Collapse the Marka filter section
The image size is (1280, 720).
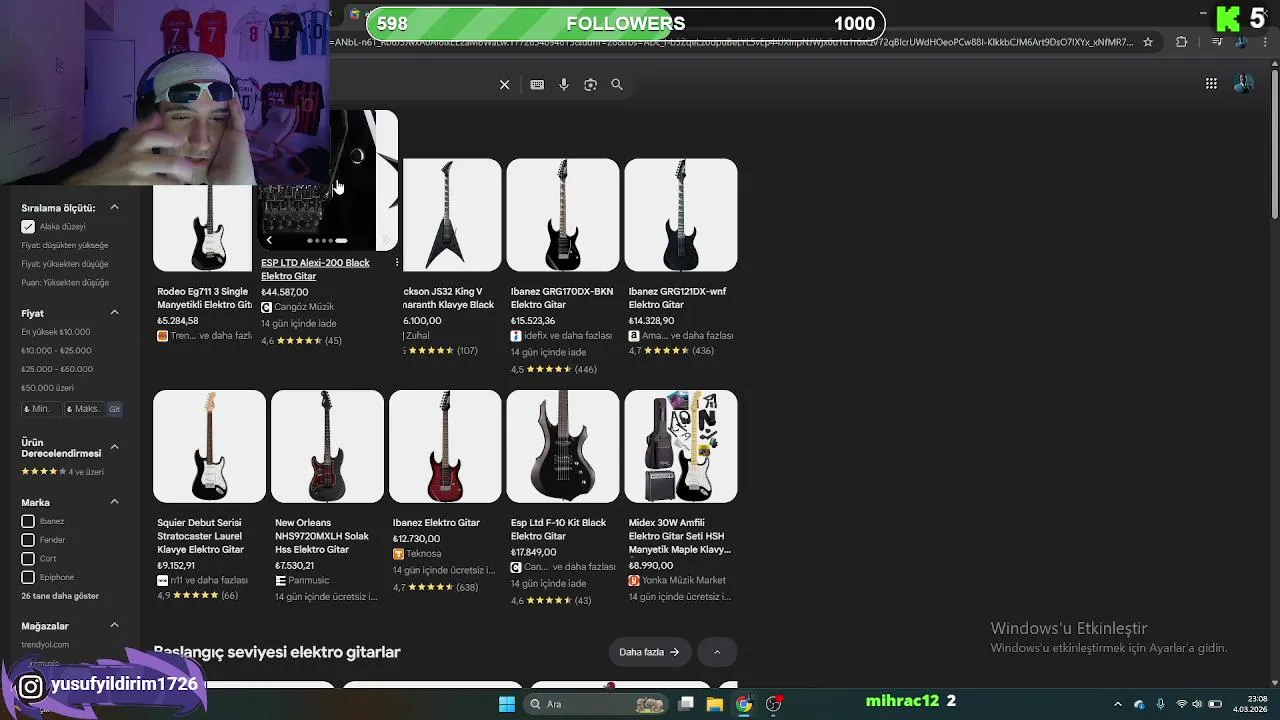click(114, 502)
